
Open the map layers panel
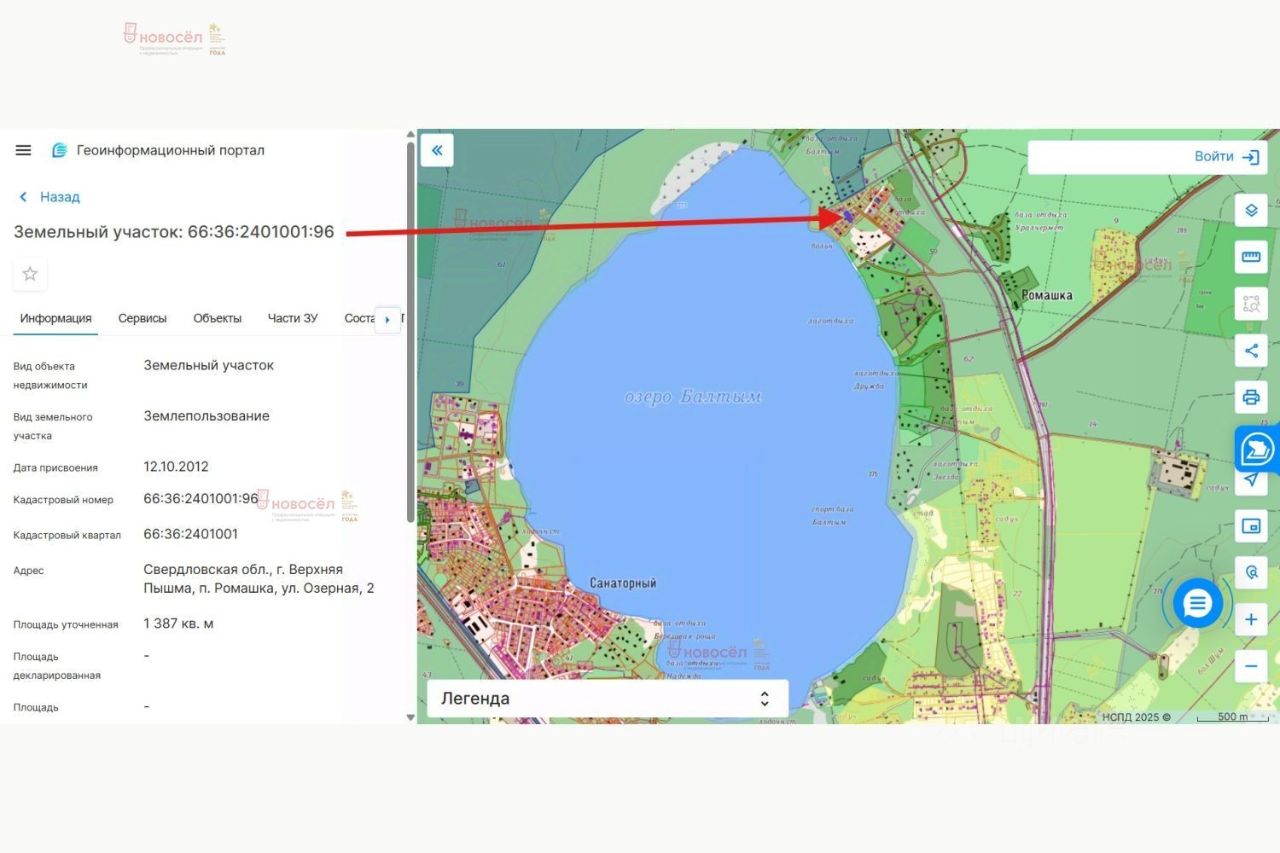(1250, 211)
